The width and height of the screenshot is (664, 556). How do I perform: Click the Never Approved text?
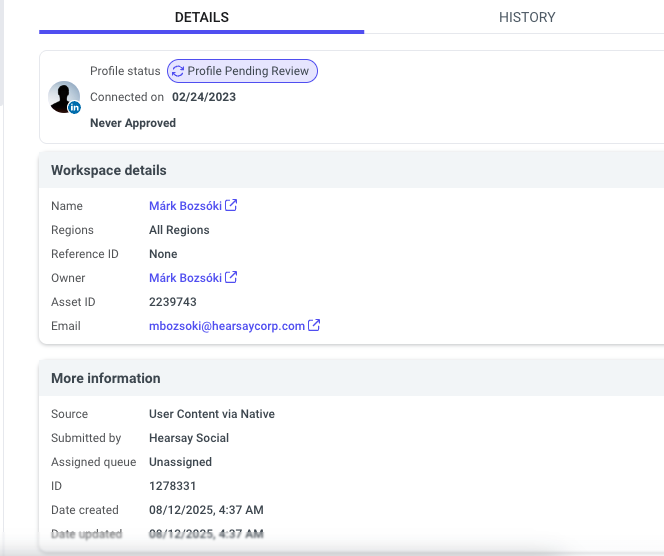click(x=133, y=123)
